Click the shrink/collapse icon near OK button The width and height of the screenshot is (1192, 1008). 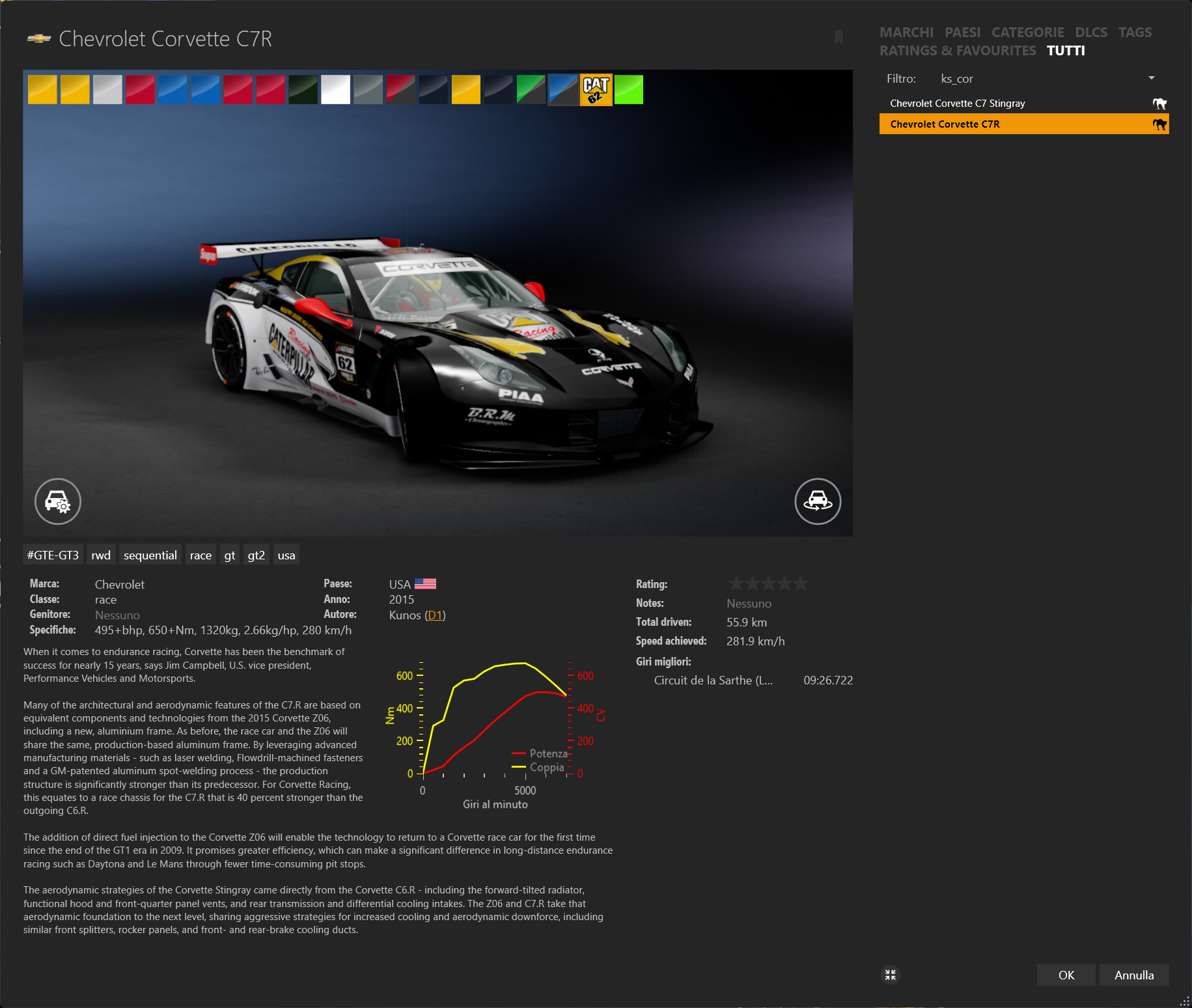click(890, 975)
